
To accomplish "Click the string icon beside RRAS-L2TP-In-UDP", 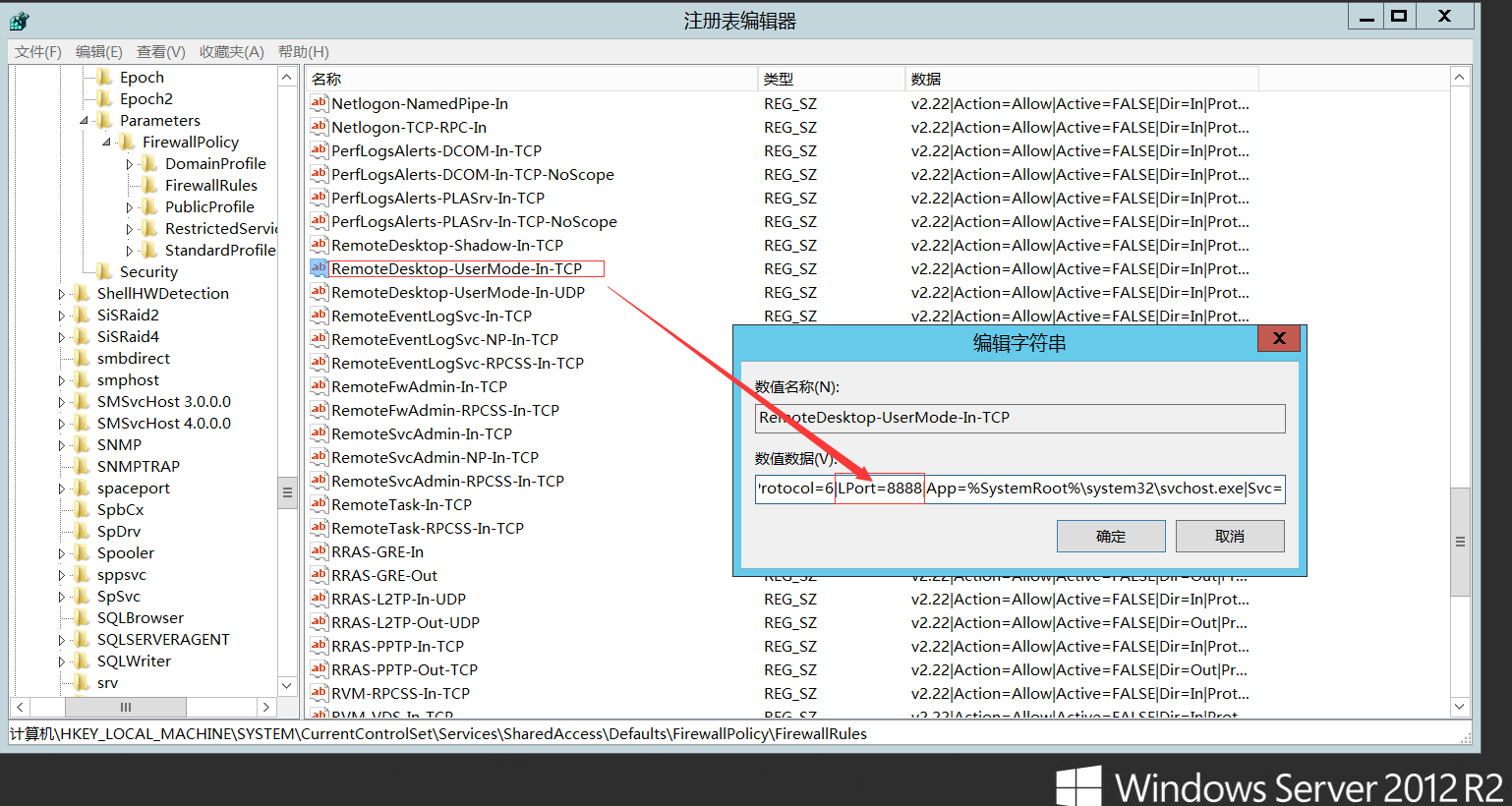I will [319, 599].
